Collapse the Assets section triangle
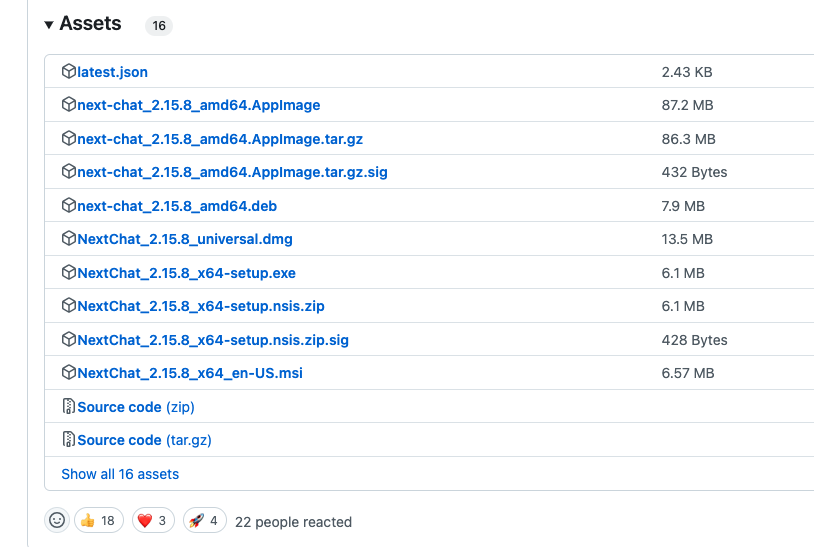The height and width of the screenshot is (547, 814). (x=49, y=24)
